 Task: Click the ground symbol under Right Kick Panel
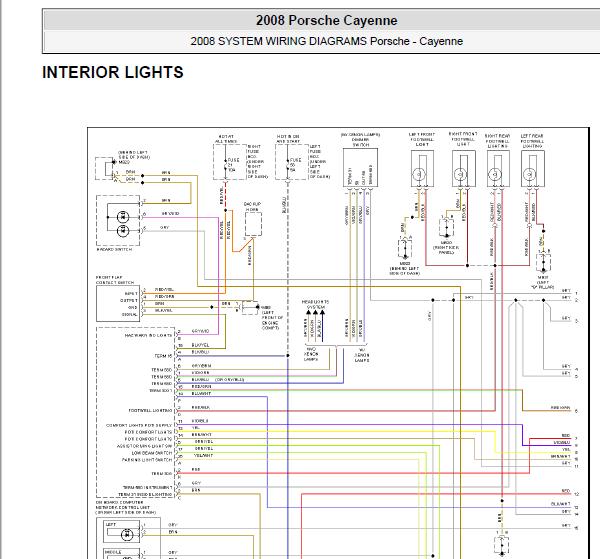(447, 228)
